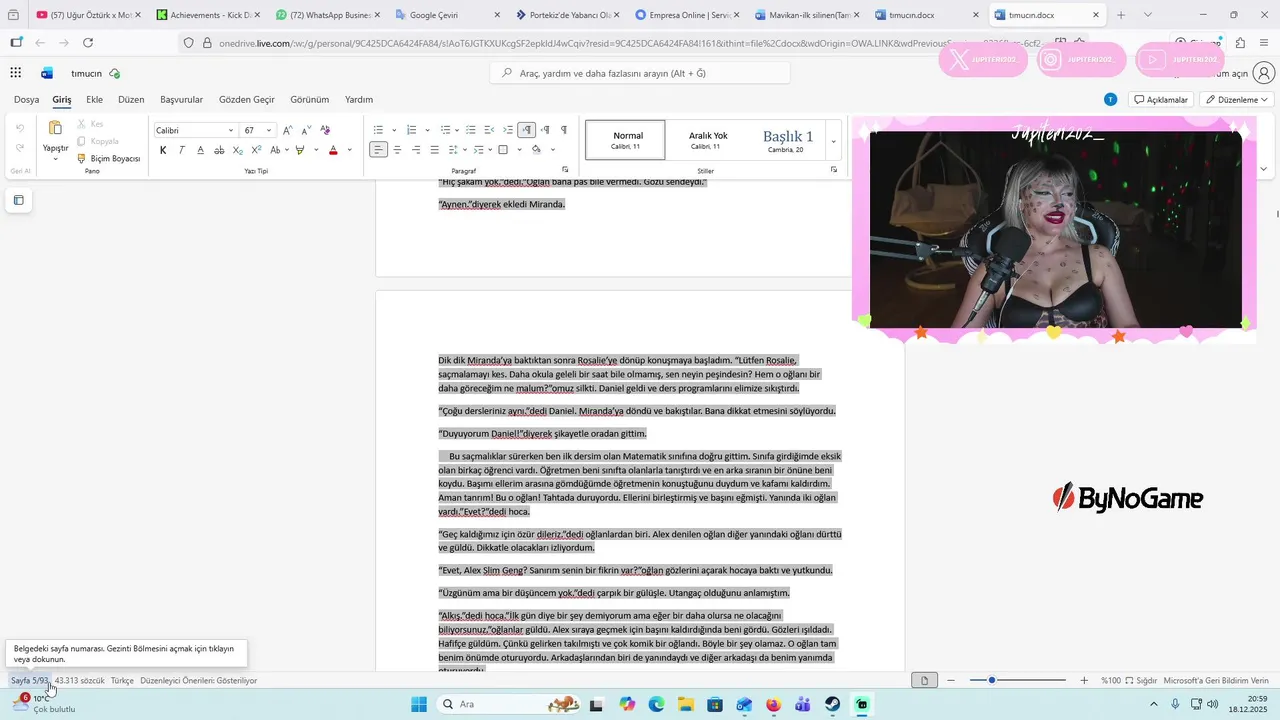Image resolution: width=1280 pixels, height=720 pixels.
Task: Click the Paste (Yapıştır) clipboard icon
Action: (x=56, y=128)
